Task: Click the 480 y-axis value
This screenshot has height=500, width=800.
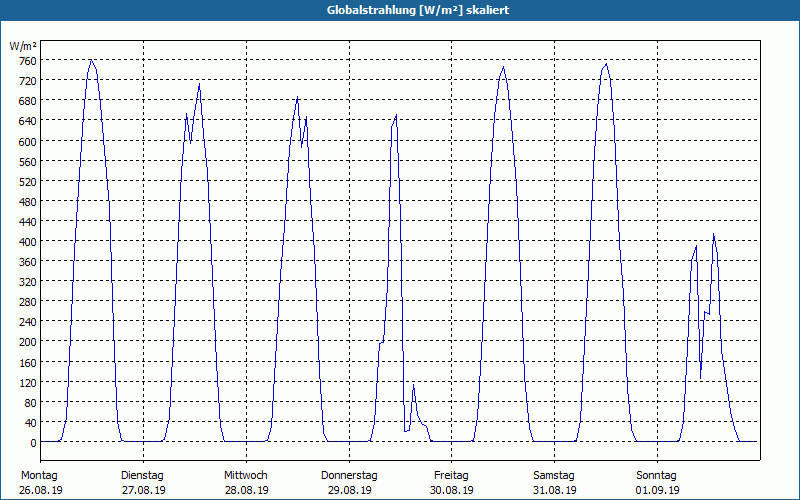Action: (28, 202)
